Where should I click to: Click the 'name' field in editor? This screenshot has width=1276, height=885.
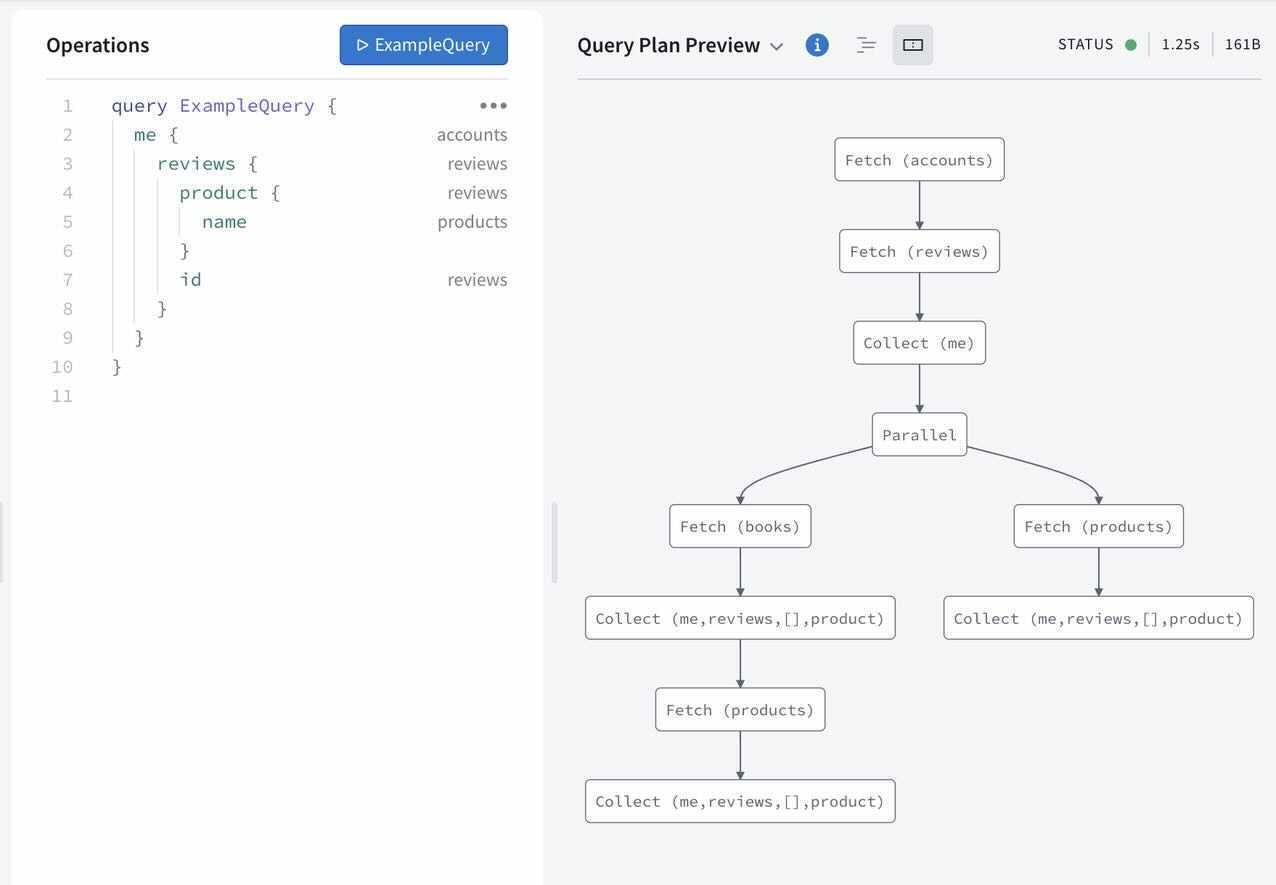(x=224, y=221)
